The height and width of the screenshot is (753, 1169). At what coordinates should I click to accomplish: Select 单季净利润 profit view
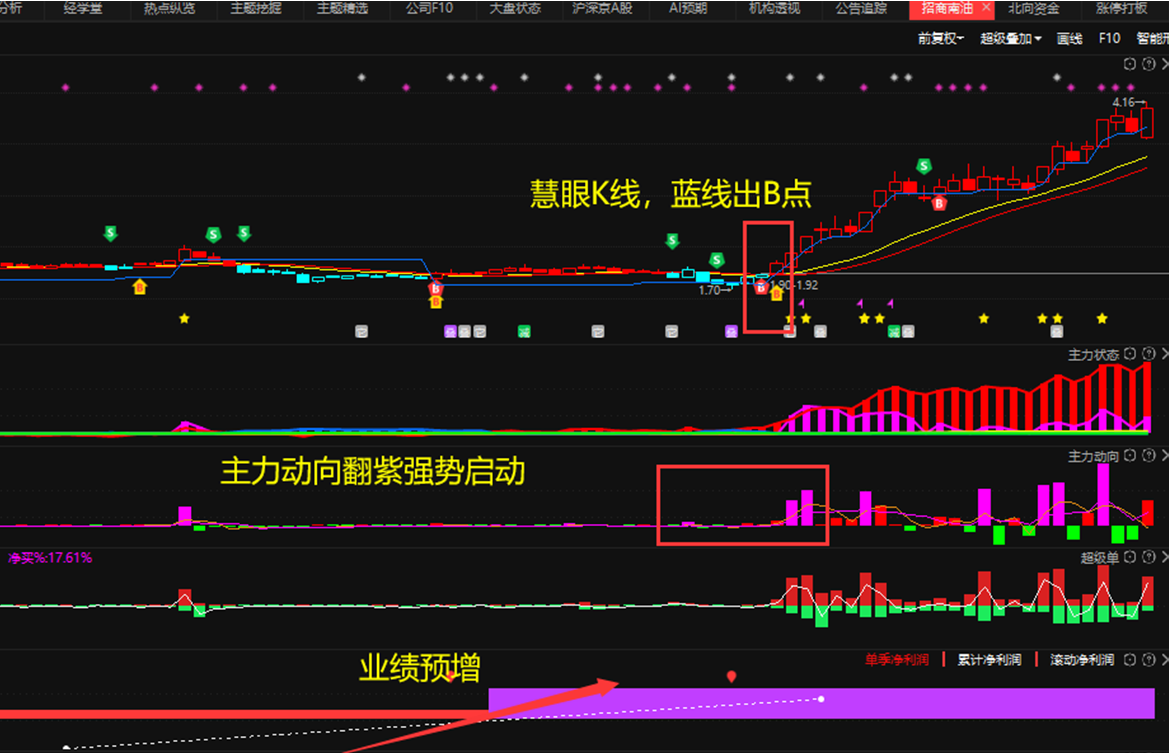[897, 660]
